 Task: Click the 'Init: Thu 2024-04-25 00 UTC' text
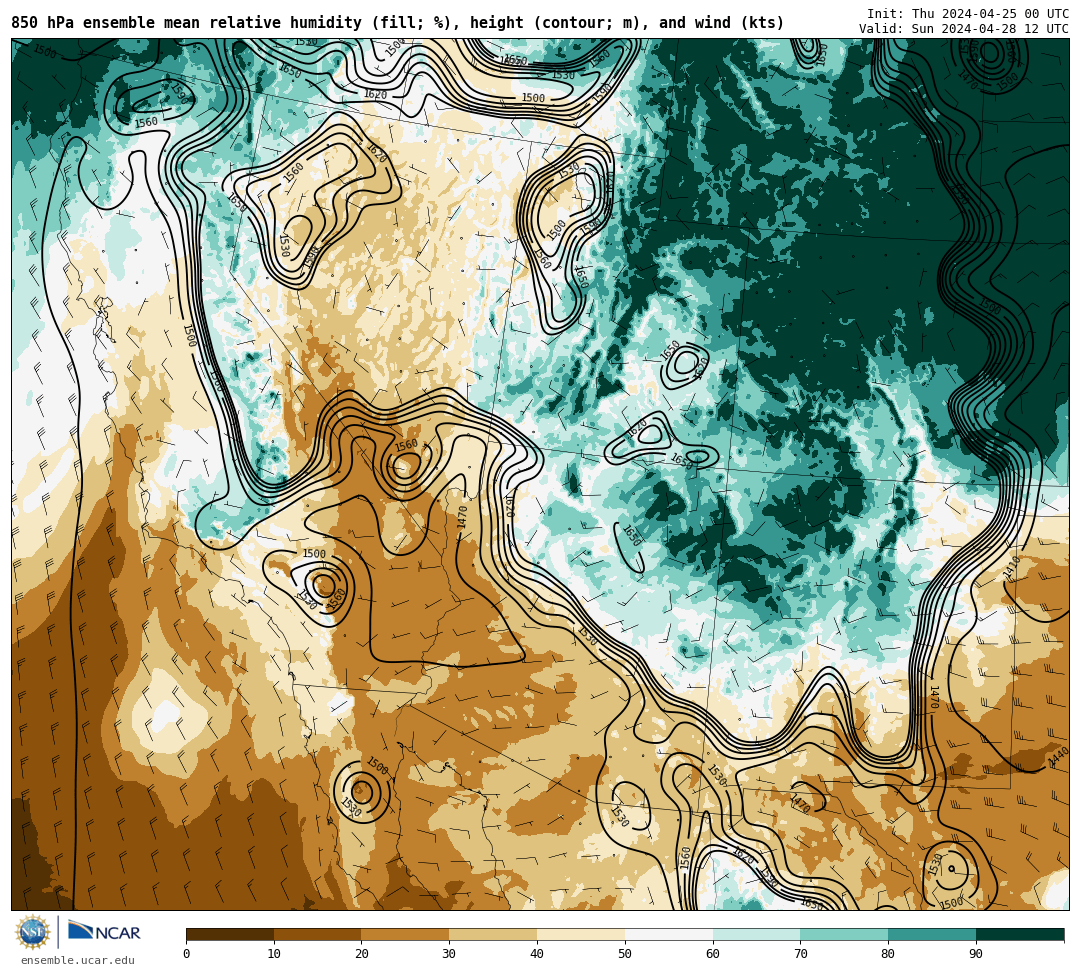pos(968,14)
